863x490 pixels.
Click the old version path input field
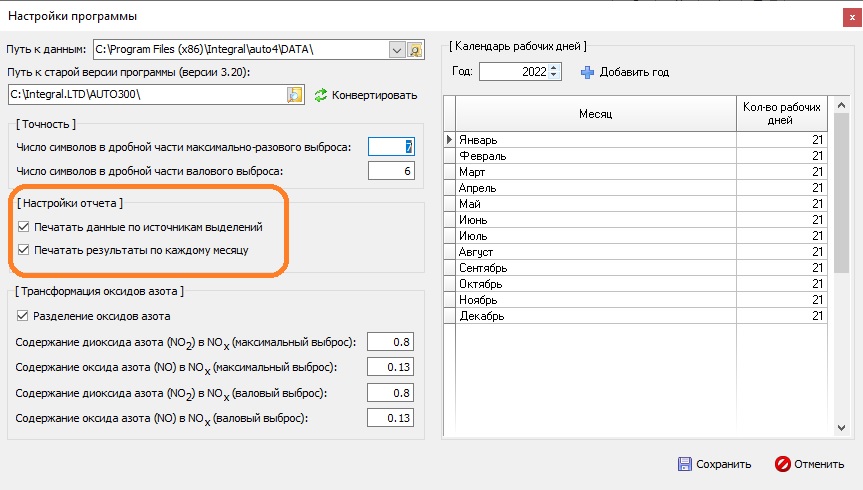point(145,95)
